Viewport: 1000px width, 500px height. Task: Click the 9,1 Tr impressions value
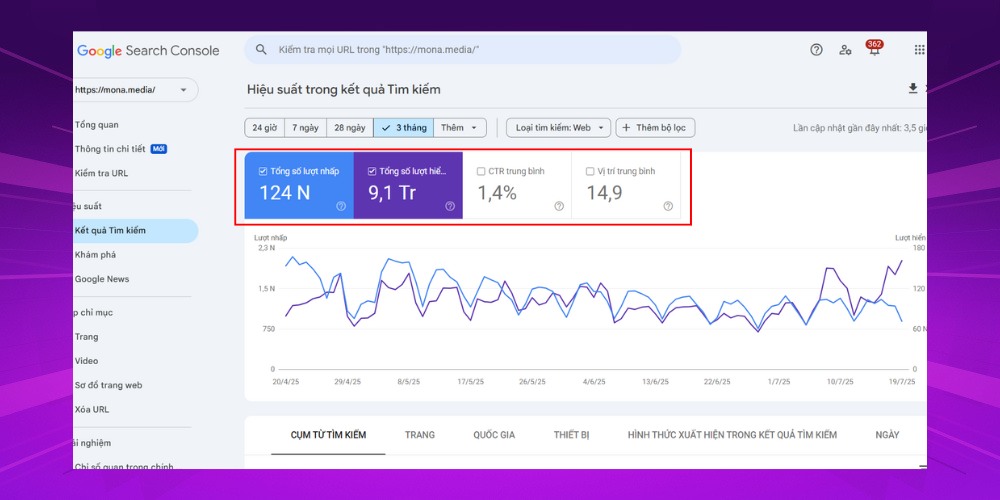[x=392, y=193]
